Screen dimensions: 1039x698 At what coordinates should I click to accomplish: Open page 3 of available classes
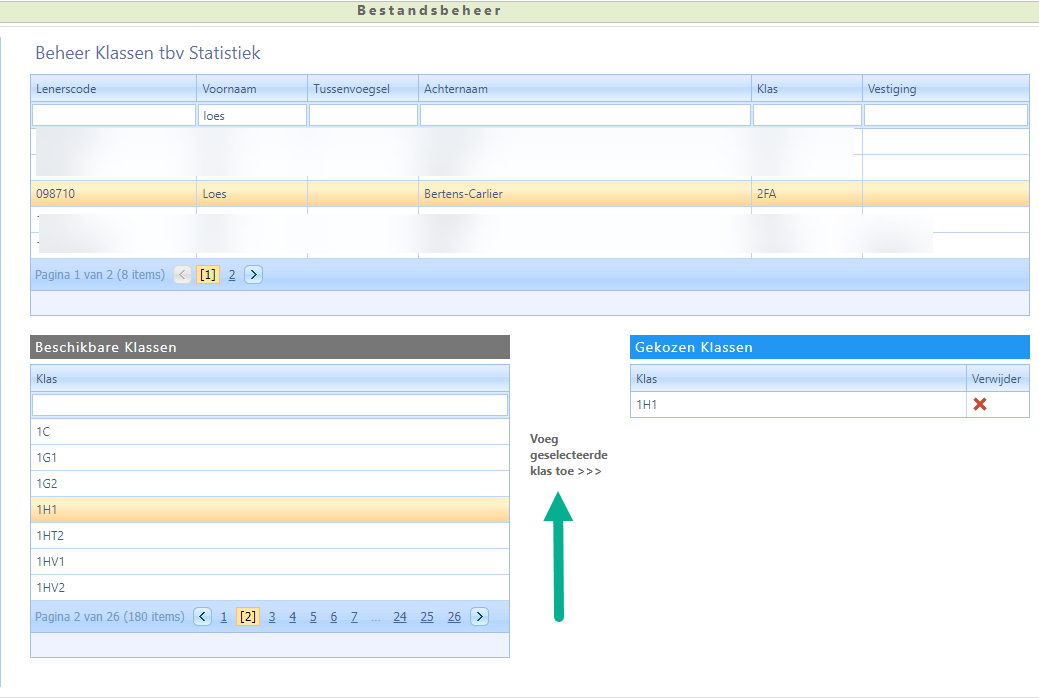tap(272, 617)
